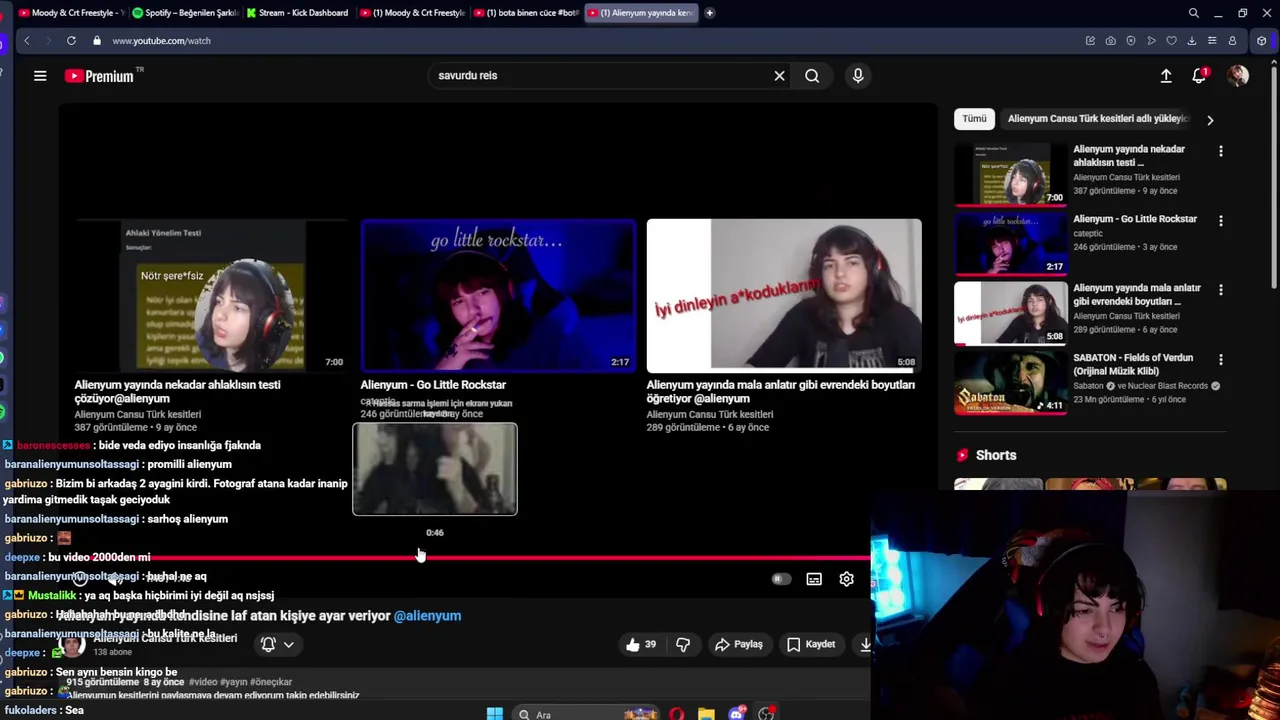
Task: Open the Shorts section heading
Action: point(996,455)
